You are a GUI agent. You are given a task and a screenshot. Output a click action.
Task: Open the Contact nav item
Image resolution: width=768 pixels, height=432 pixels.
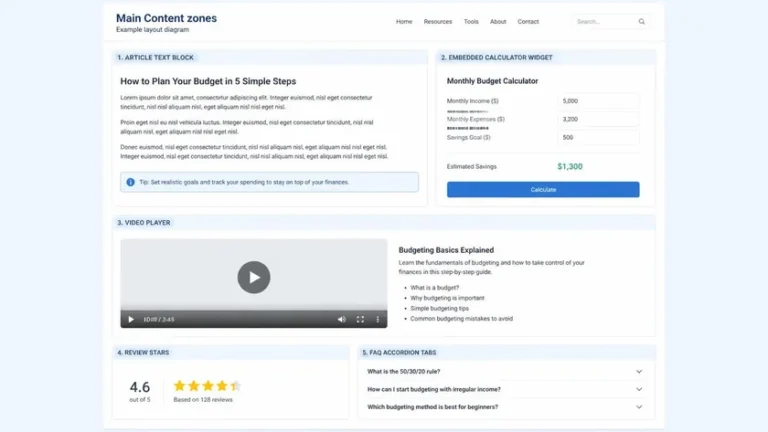528,22
